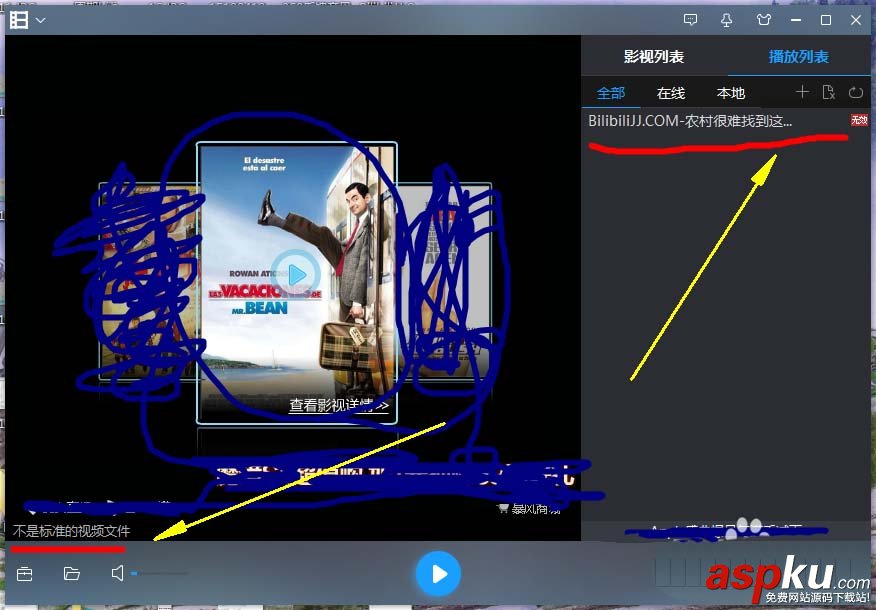Refresh the playlist with circular arrow icon
876x610 pixels.
(856, 92)
